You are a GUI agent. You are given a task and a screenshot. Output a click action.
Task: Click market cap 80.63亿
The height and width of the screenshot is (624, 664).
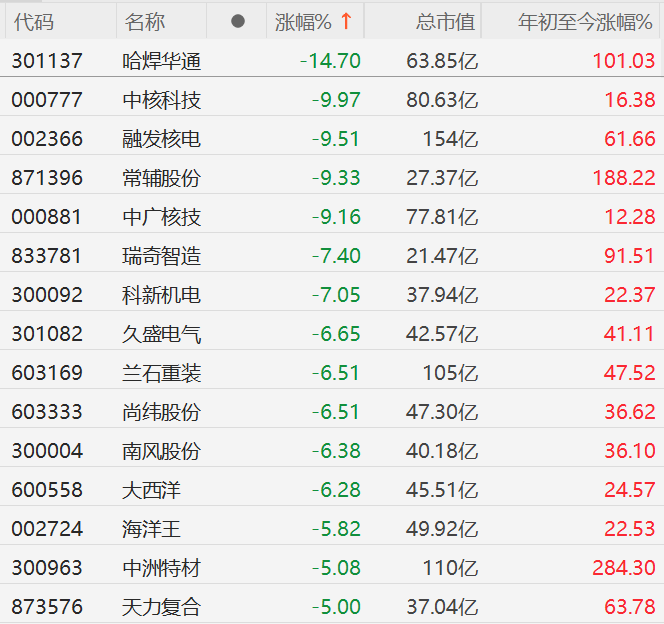pos(442,100)
